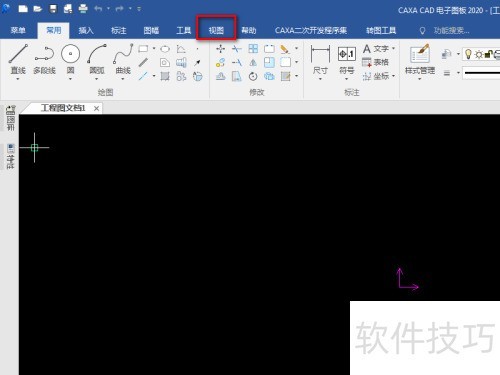Click the 尺寸 dimension button
Viewport: 500px width, 375px height.
coord(320,60)
